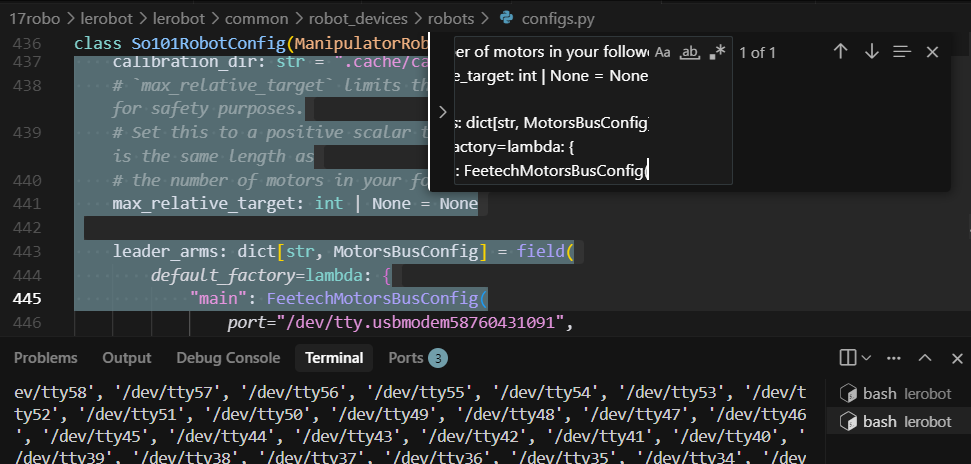
Task: Maximize the panel size chevron
Action: tap(925, 358)
